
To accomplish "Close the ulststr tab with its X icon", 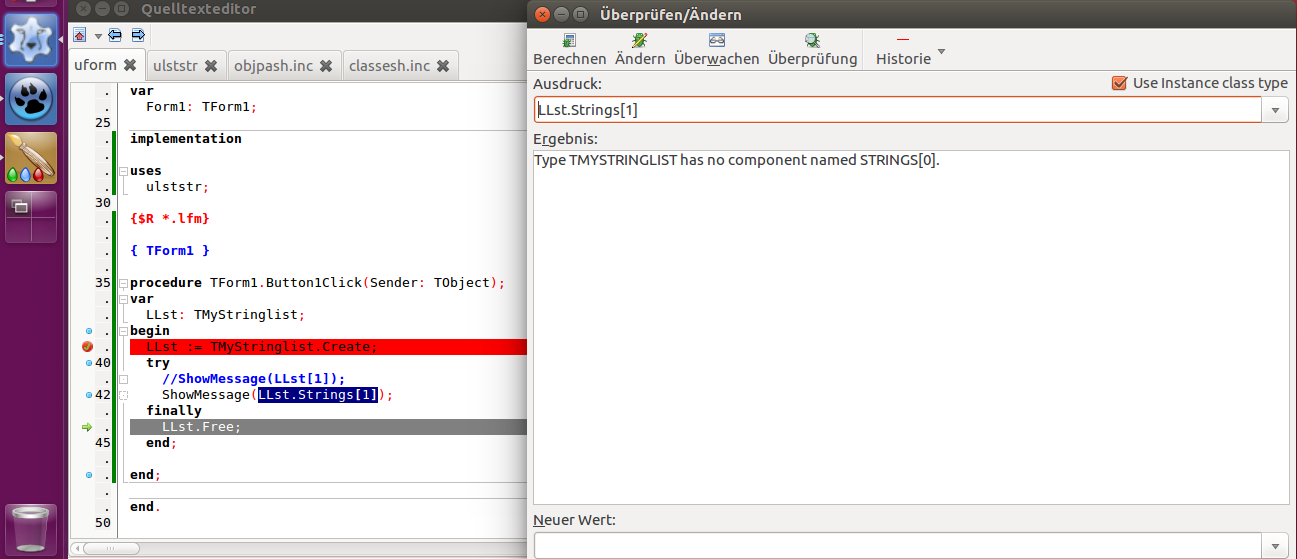I will [211, 66].
